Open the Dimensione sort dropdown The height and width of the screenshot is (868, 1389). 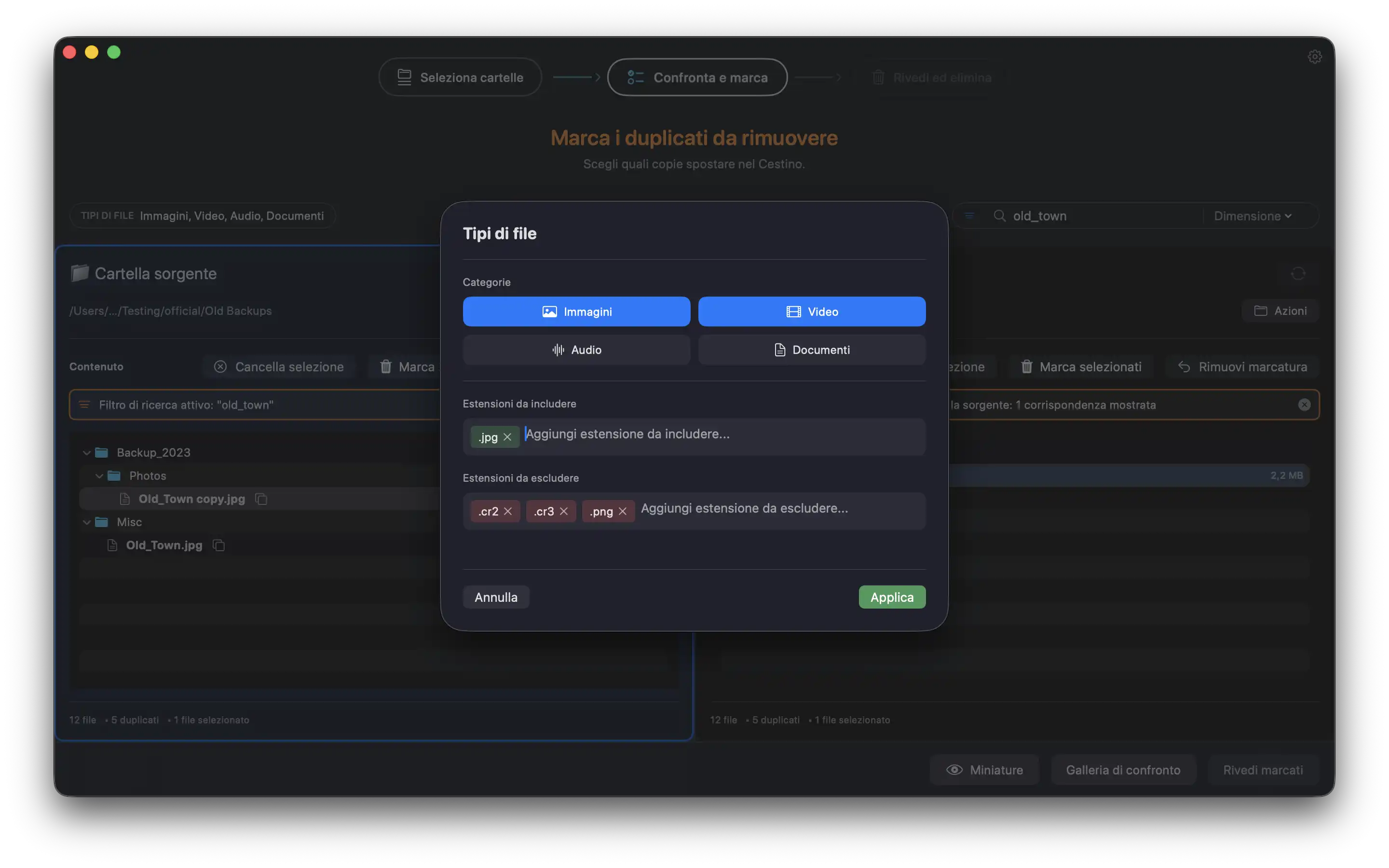pos(1253,216)
